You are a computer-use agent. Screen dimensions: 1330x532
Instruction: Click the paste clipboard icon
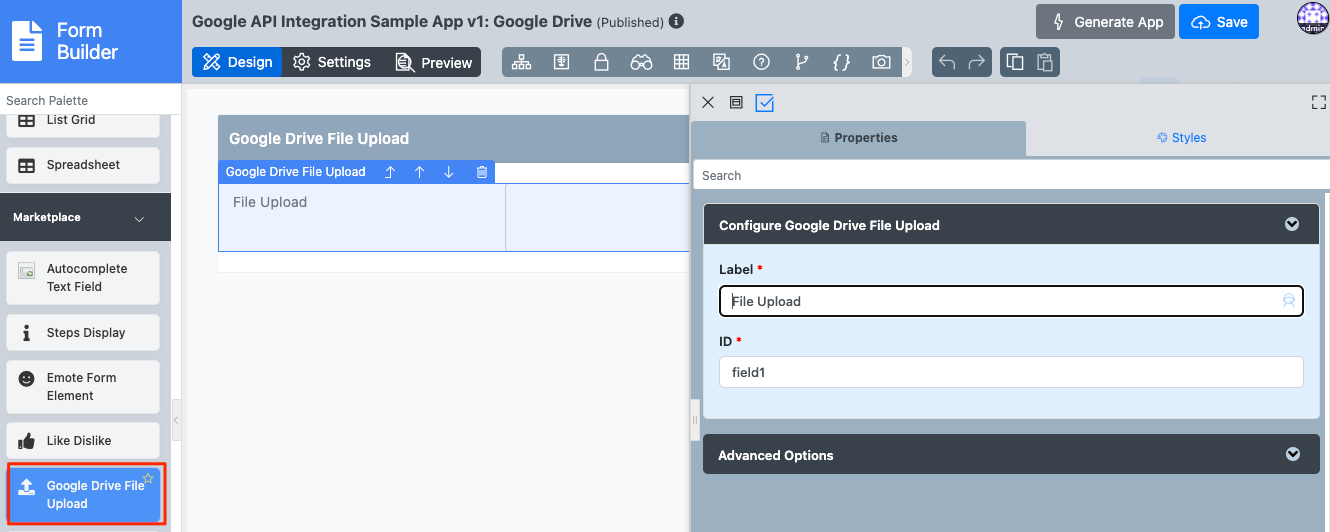coord(1045,62)
